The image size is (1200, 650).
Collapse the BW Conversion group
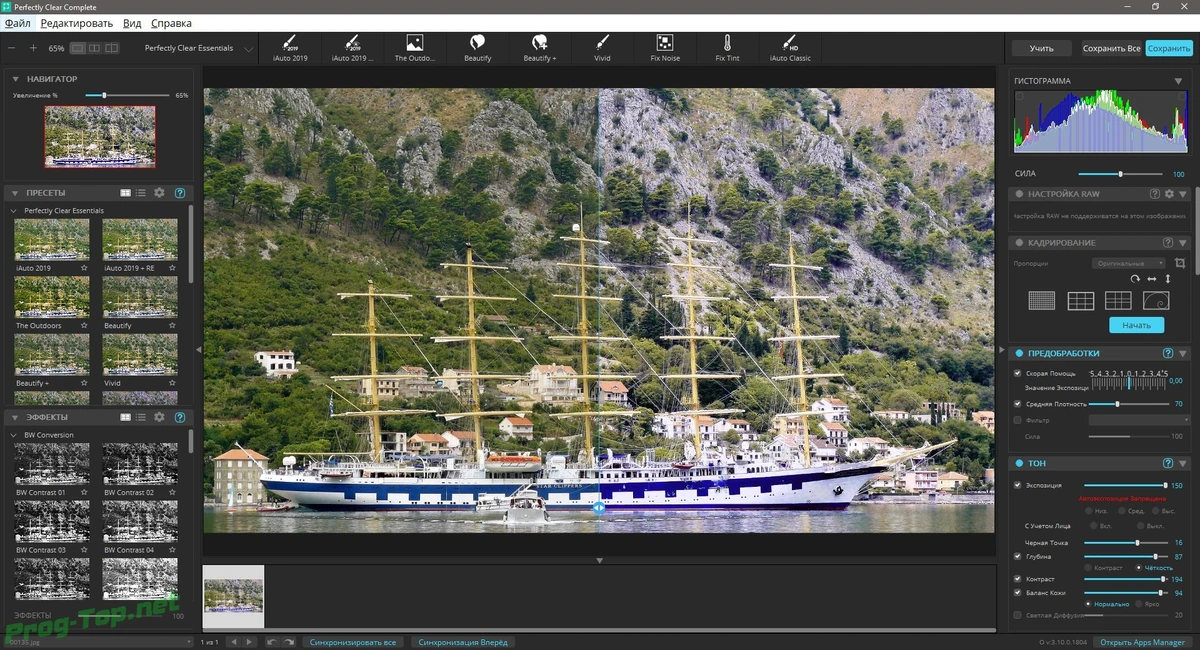[14, 435]
